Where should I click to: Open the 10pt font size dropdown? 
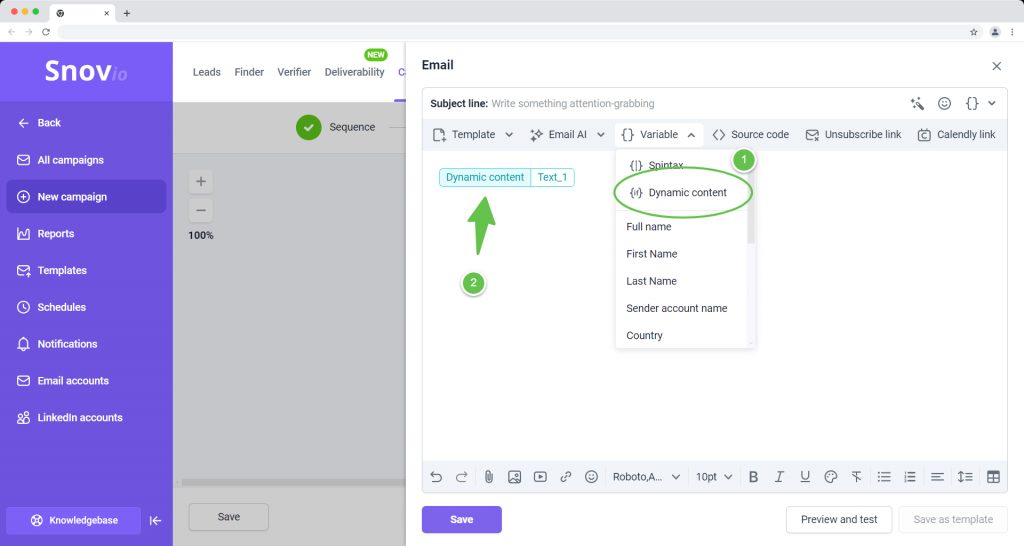click(x=714, y=477)
